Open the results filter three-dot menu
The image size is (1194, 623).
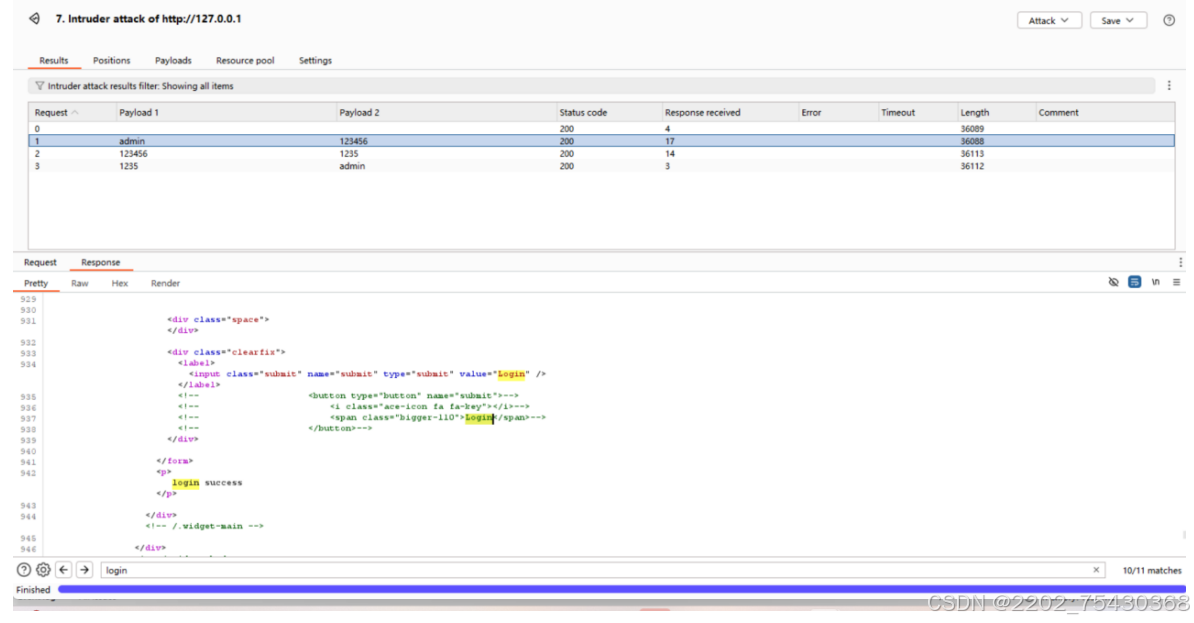(x=1170, y=86)
